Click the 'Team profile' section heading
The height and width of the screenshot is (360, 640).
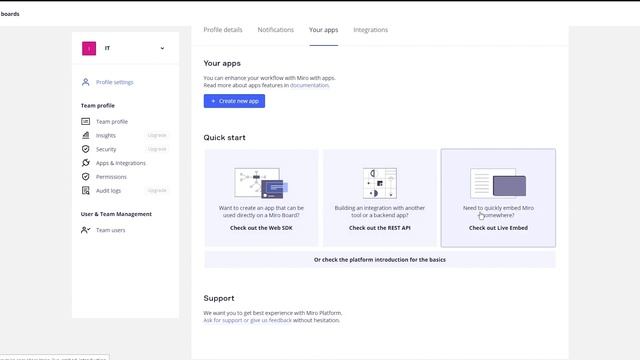(98, 105)
